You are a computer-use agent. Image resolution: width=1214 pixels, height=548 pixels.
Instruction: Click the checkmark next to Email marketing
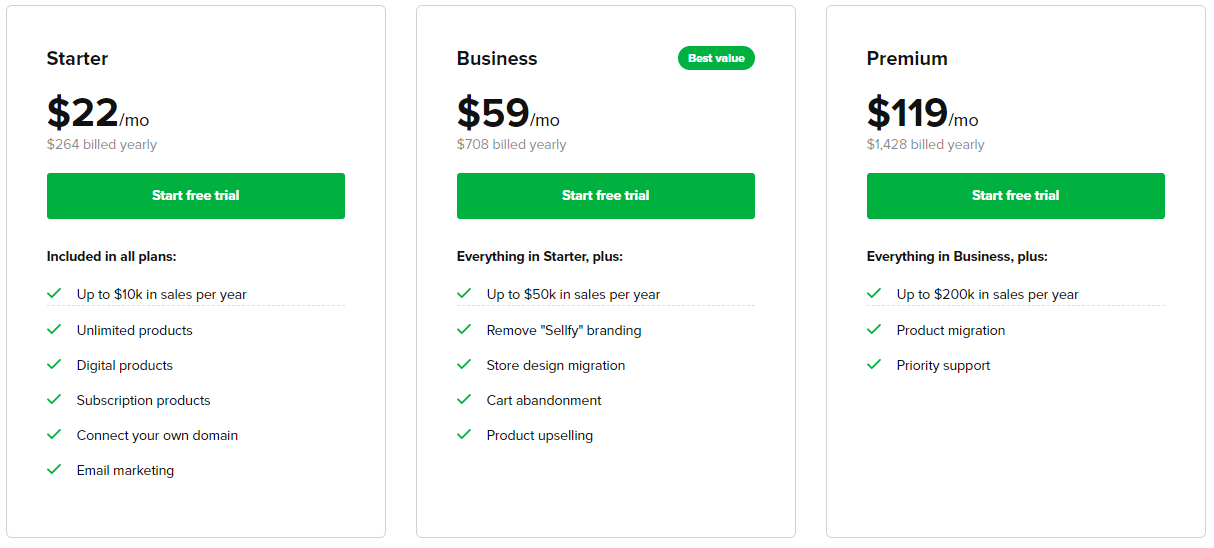point(54,469)
